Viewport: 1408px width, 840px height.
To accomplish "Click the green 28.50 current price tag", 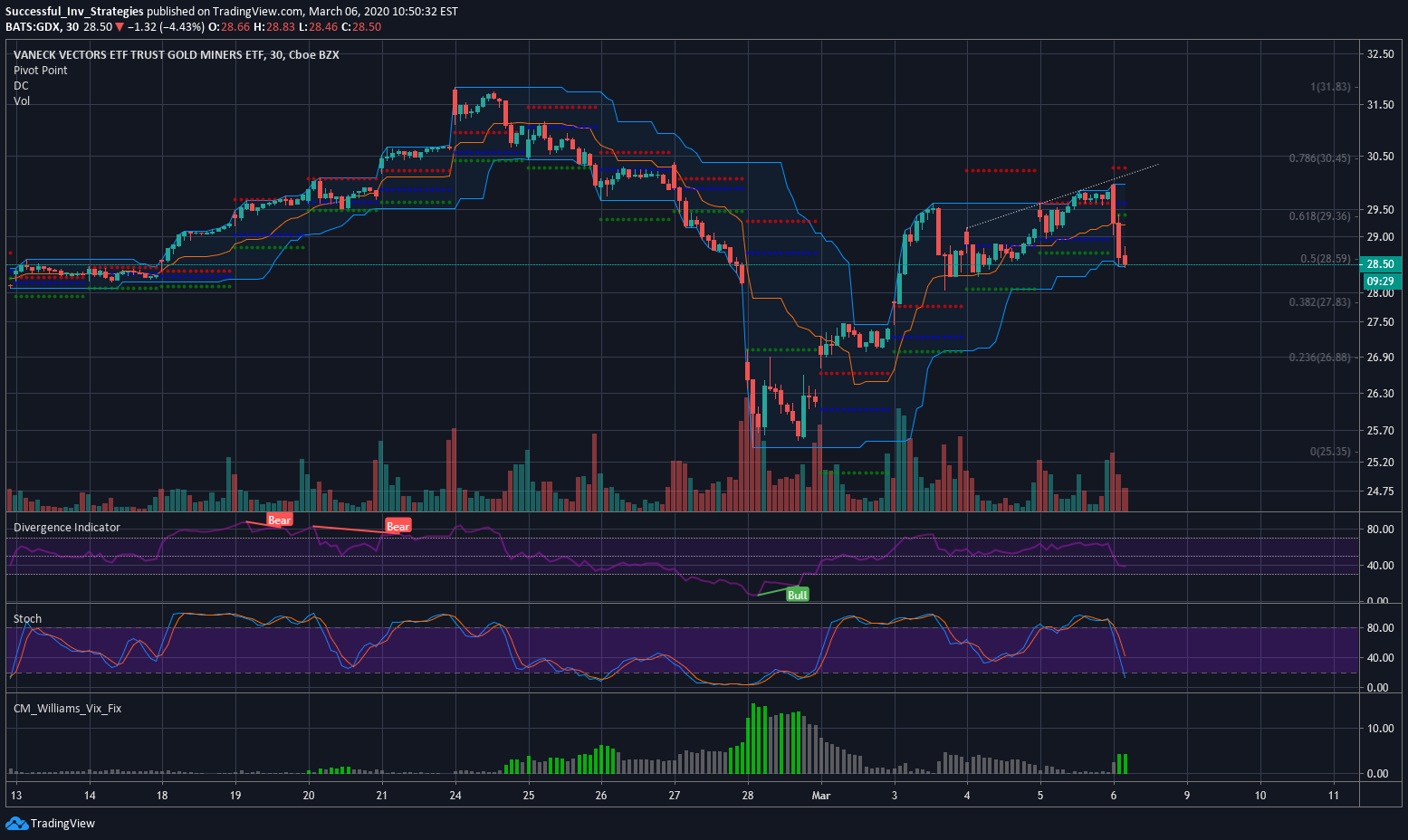I will tap(1381, 264).
